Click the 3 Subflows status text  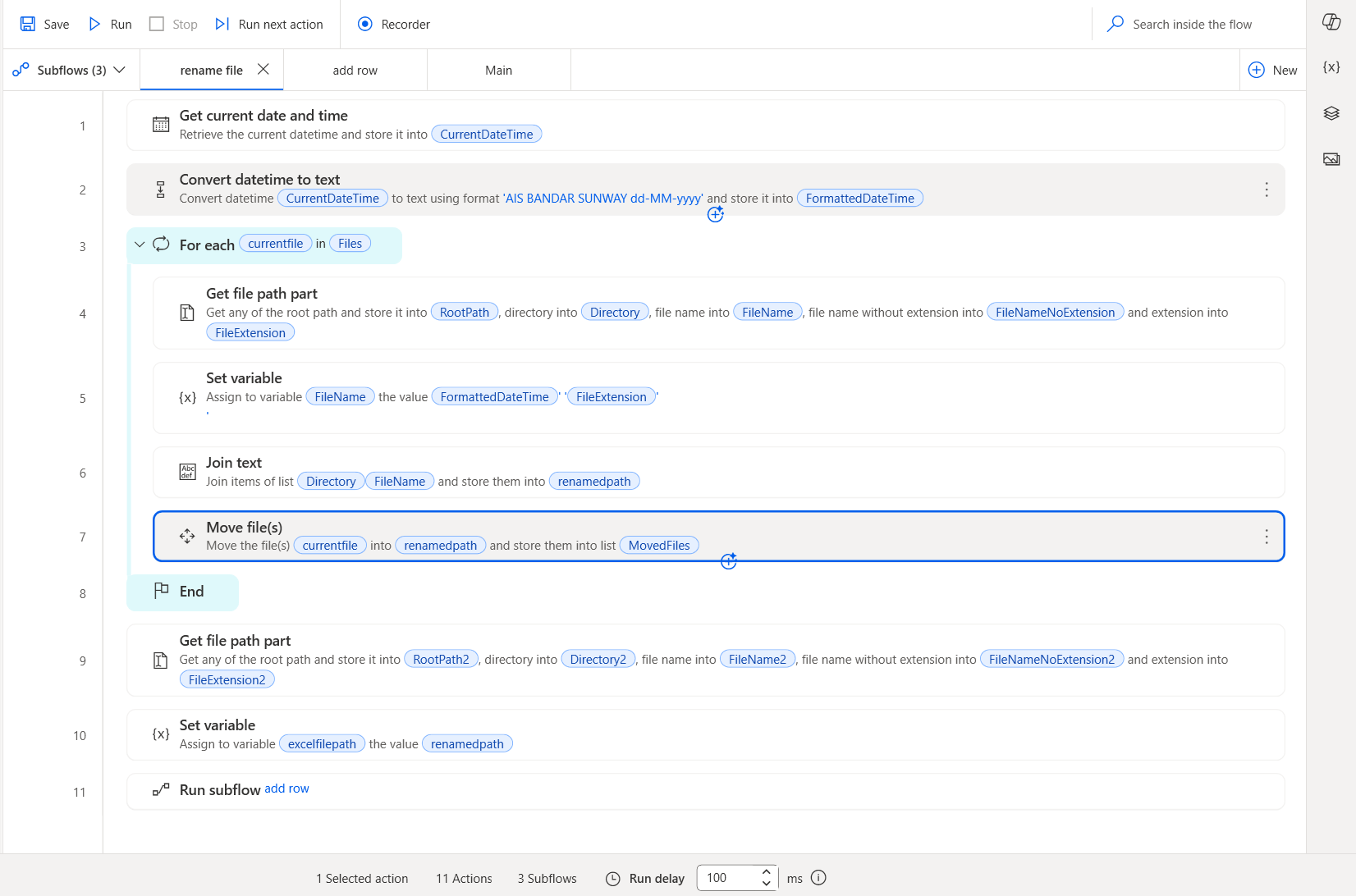pyautogui.click(x=547, y=879)
